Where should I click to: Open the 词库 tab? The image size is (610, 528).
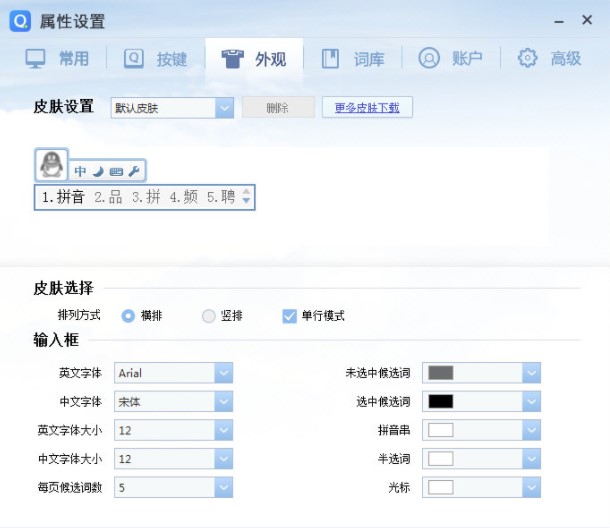(353, 59)
